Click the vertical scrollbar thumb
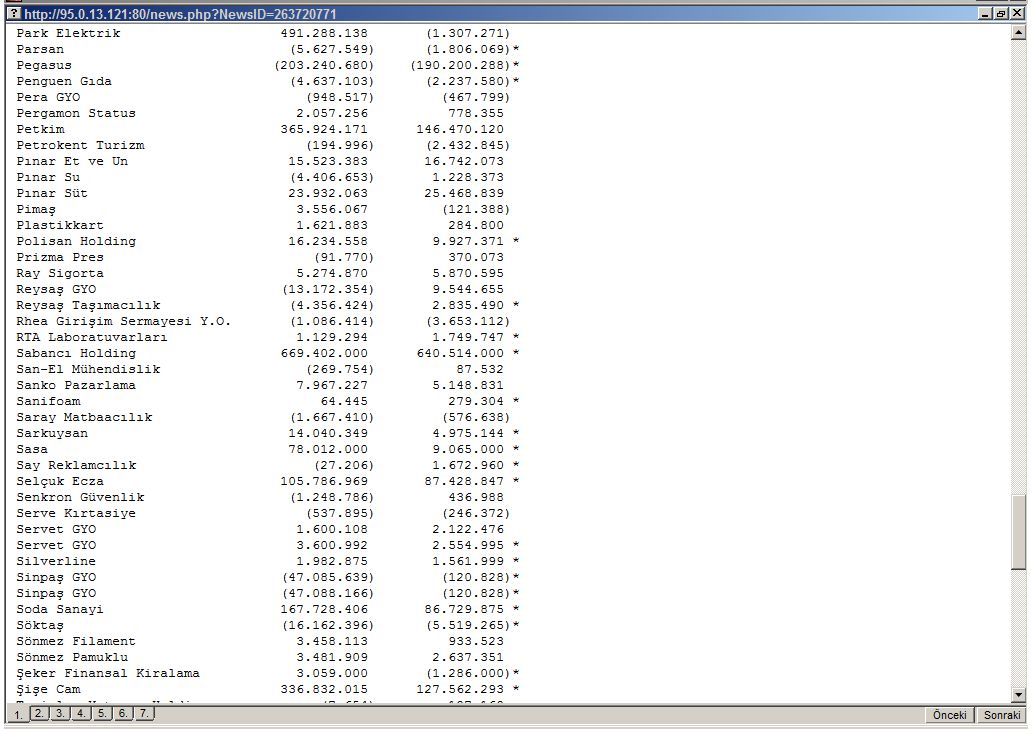Image resolution: width=1032 pixels, height=729 pixels. (x=1018, y=532)
